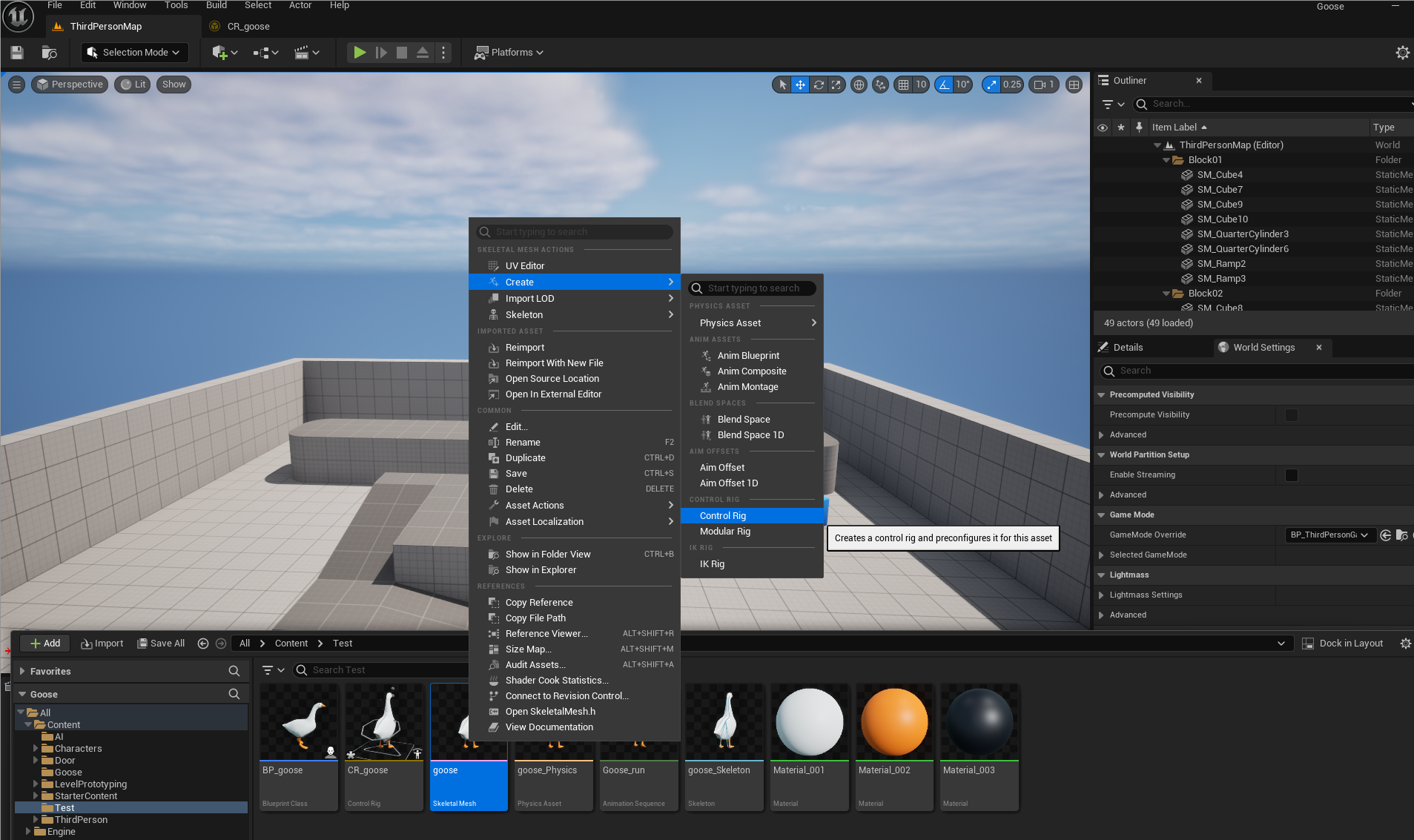The width and height of the screenshot is (1414, 840).
Task: Open the Lit view mode menu
Action: tap(133, 85)
